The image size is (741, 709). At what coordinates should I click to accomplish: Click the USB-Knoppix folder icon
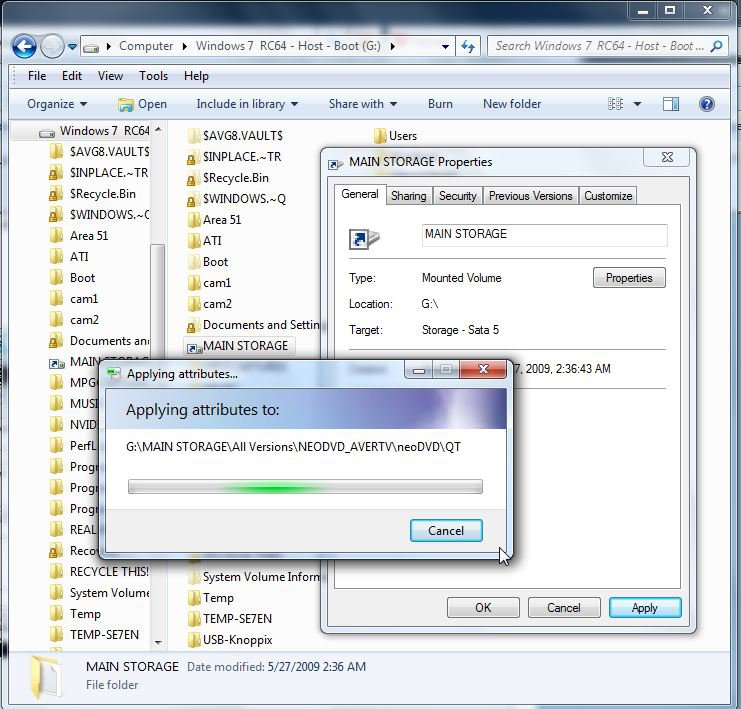point(194,640)
